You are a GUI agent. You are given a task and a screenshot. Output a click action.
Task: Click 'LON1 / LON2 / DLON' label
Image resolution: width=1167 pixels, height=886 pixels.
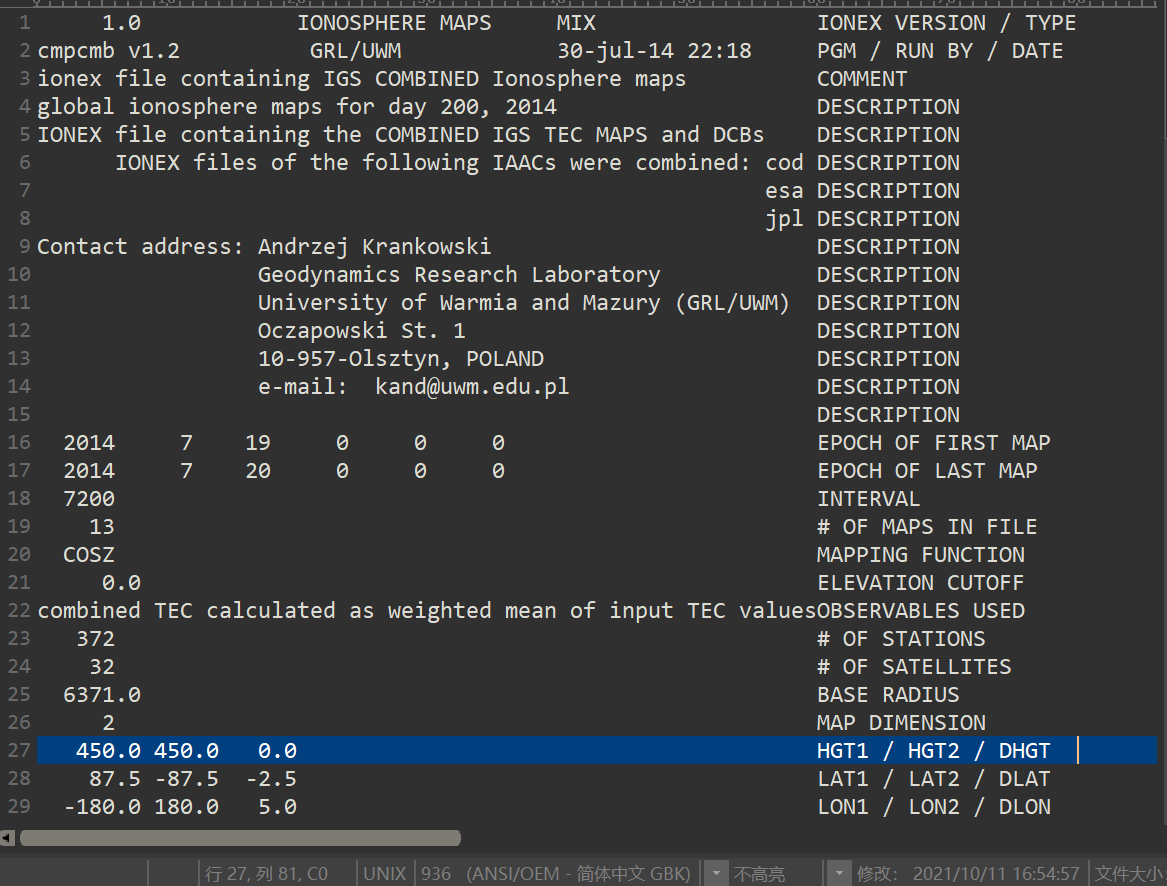click(x=933, y=807)
